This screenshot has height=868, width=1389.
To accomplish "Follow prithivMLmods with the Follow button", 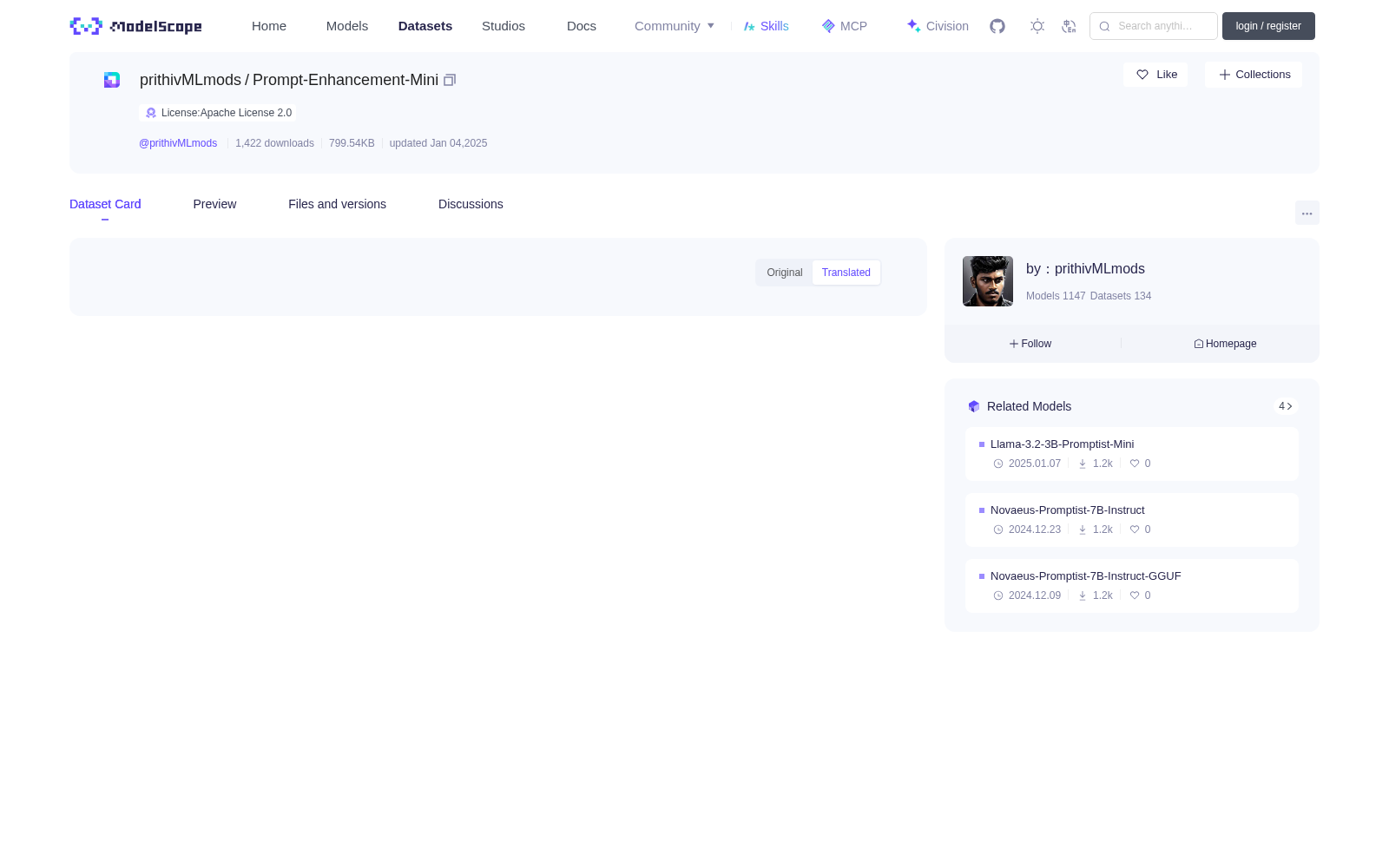I will coord(1030,344).
